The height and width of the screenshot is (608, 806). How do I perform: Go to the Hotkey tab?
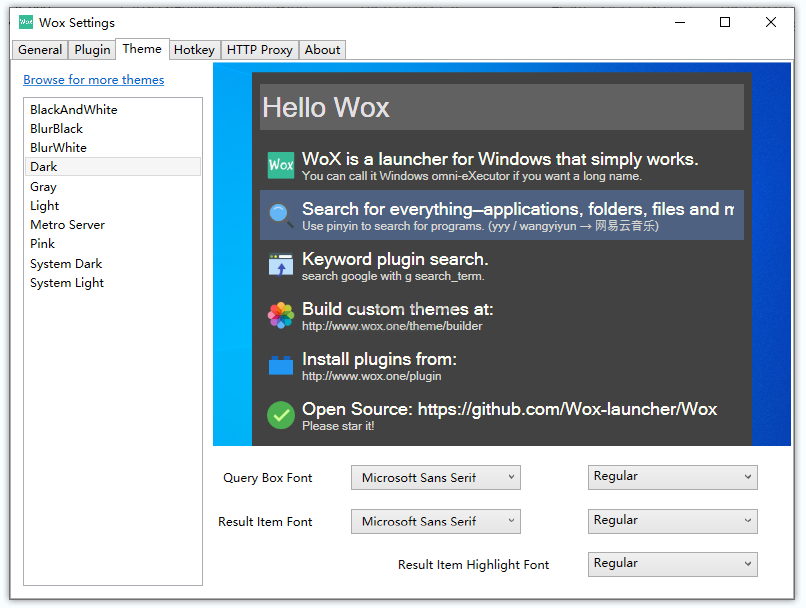point(193,50)
